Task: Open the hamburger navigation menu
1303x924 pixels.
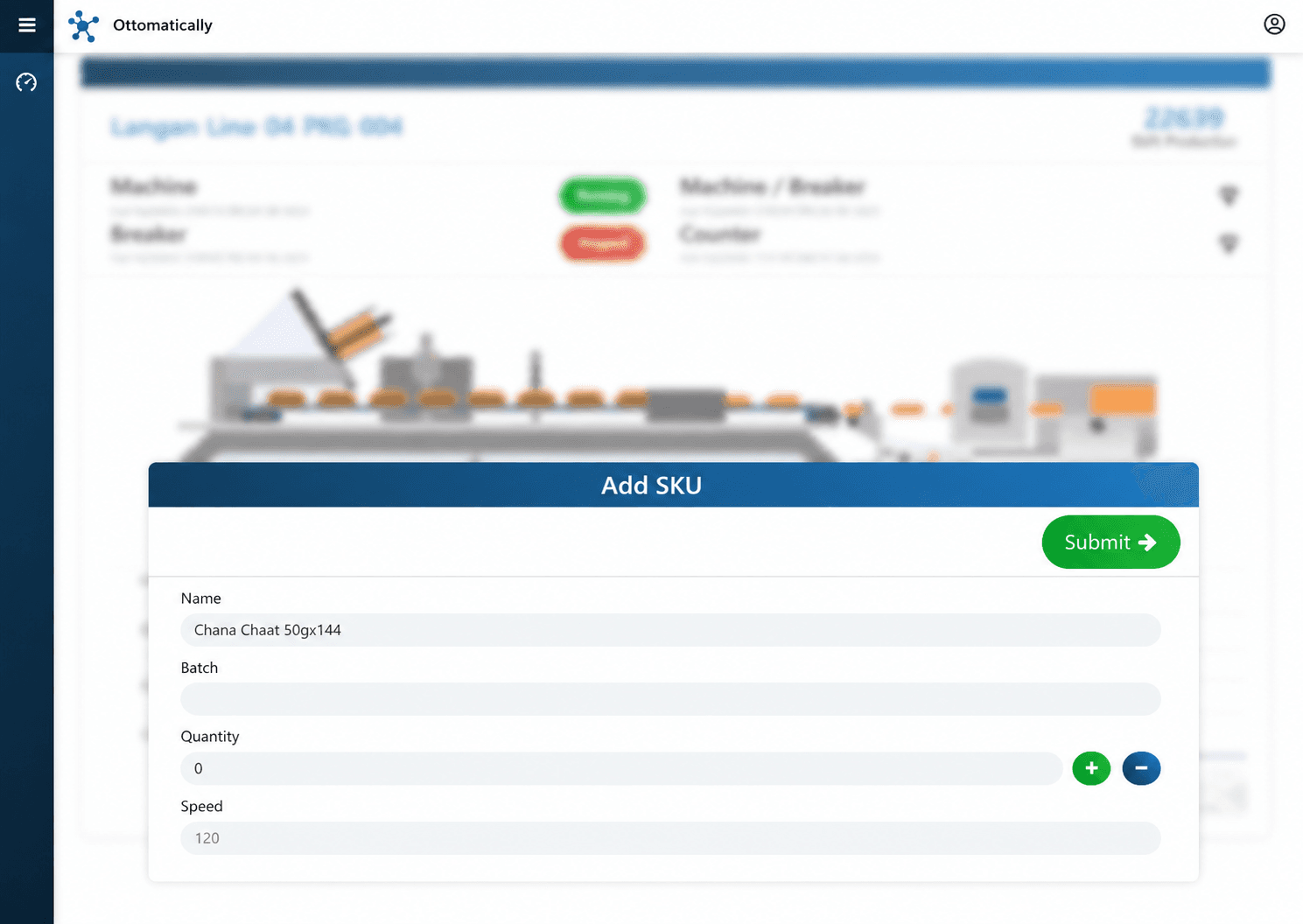Action: 26,25
